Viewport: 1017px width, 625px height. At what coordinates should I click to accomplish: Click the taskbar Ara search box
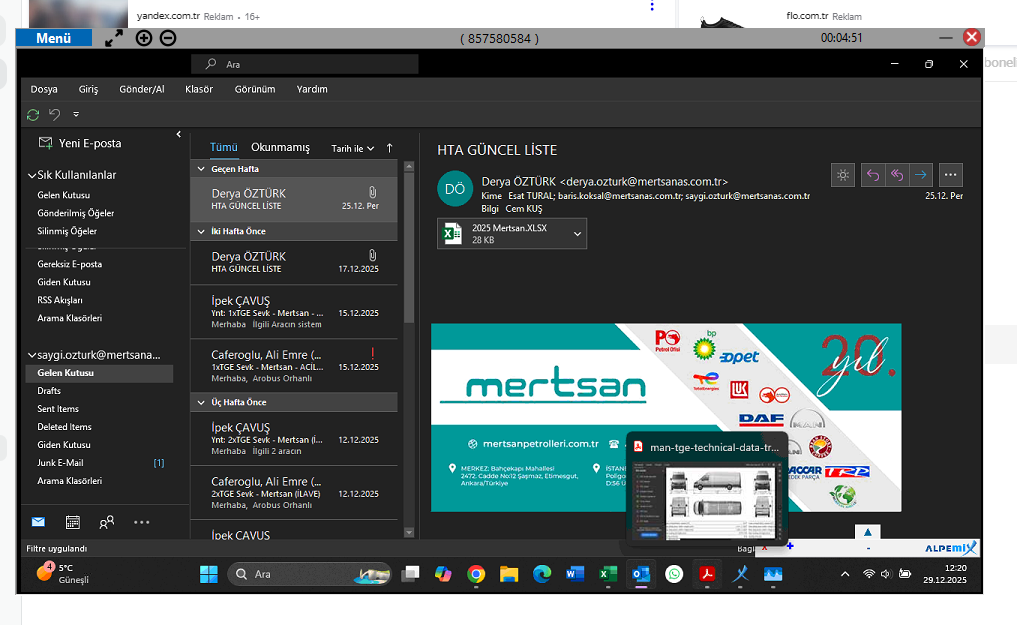pyautogui.click(x=310, y=574)
